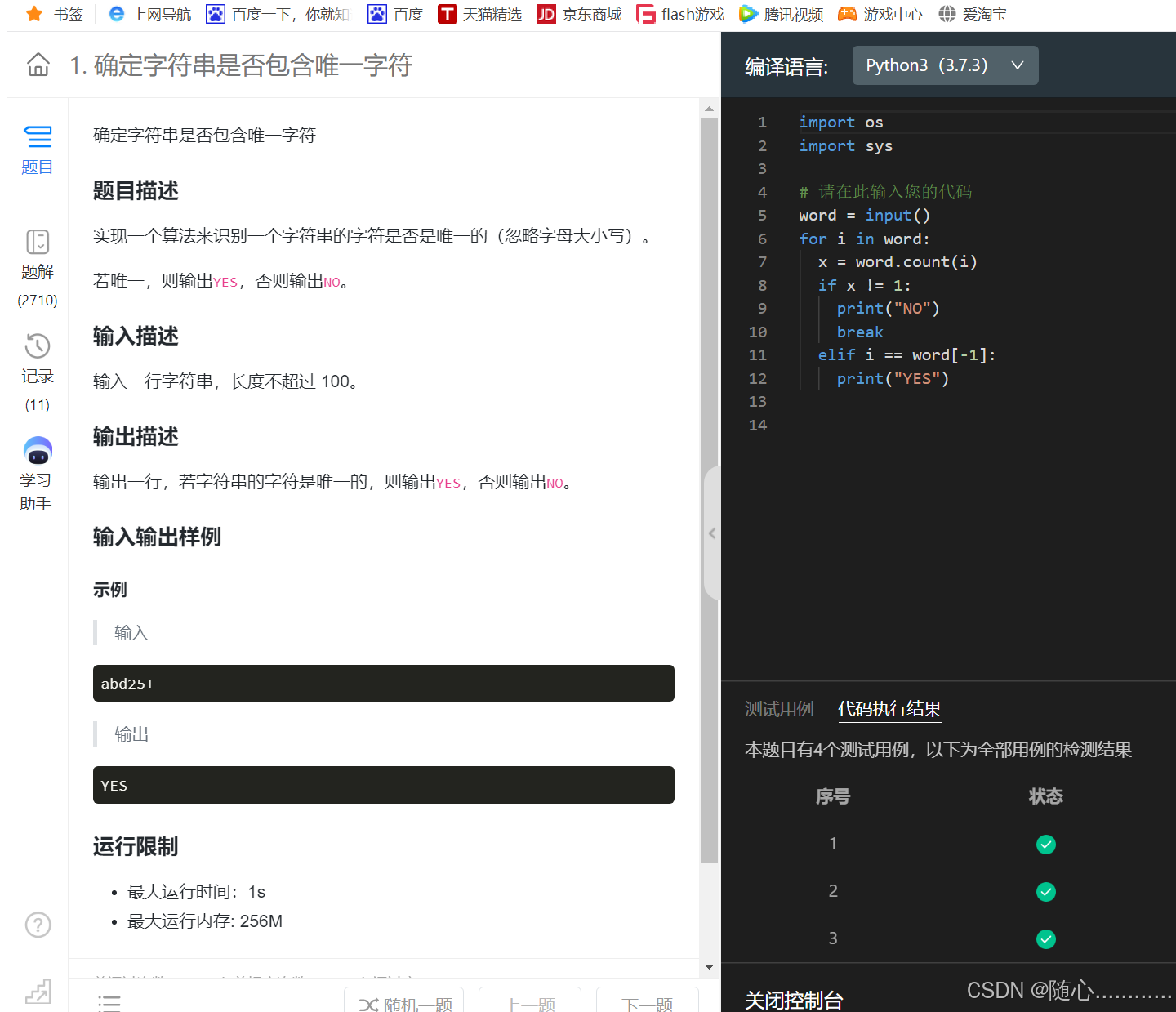Click the 'print("NO")' code line
This screenshot has width=1176, height=1012.
click(888, 309)
